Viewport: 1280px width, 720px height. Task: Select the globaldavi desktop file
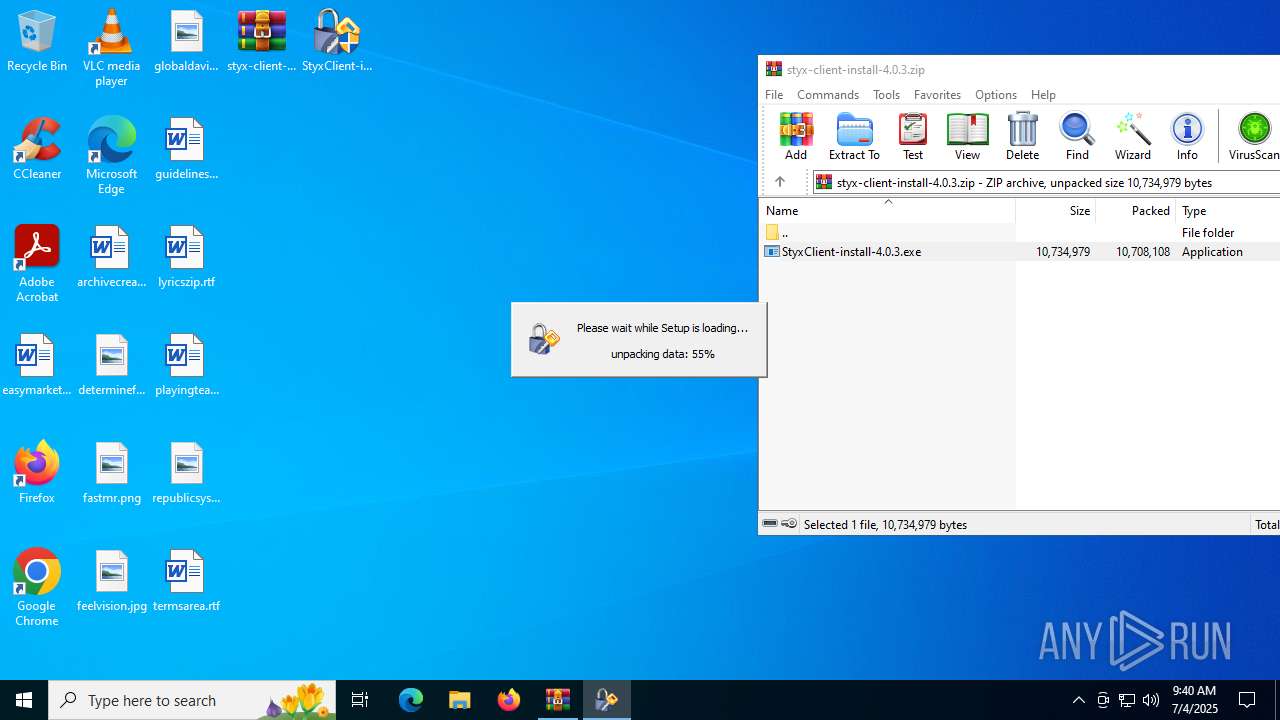[x=186, y=42]
